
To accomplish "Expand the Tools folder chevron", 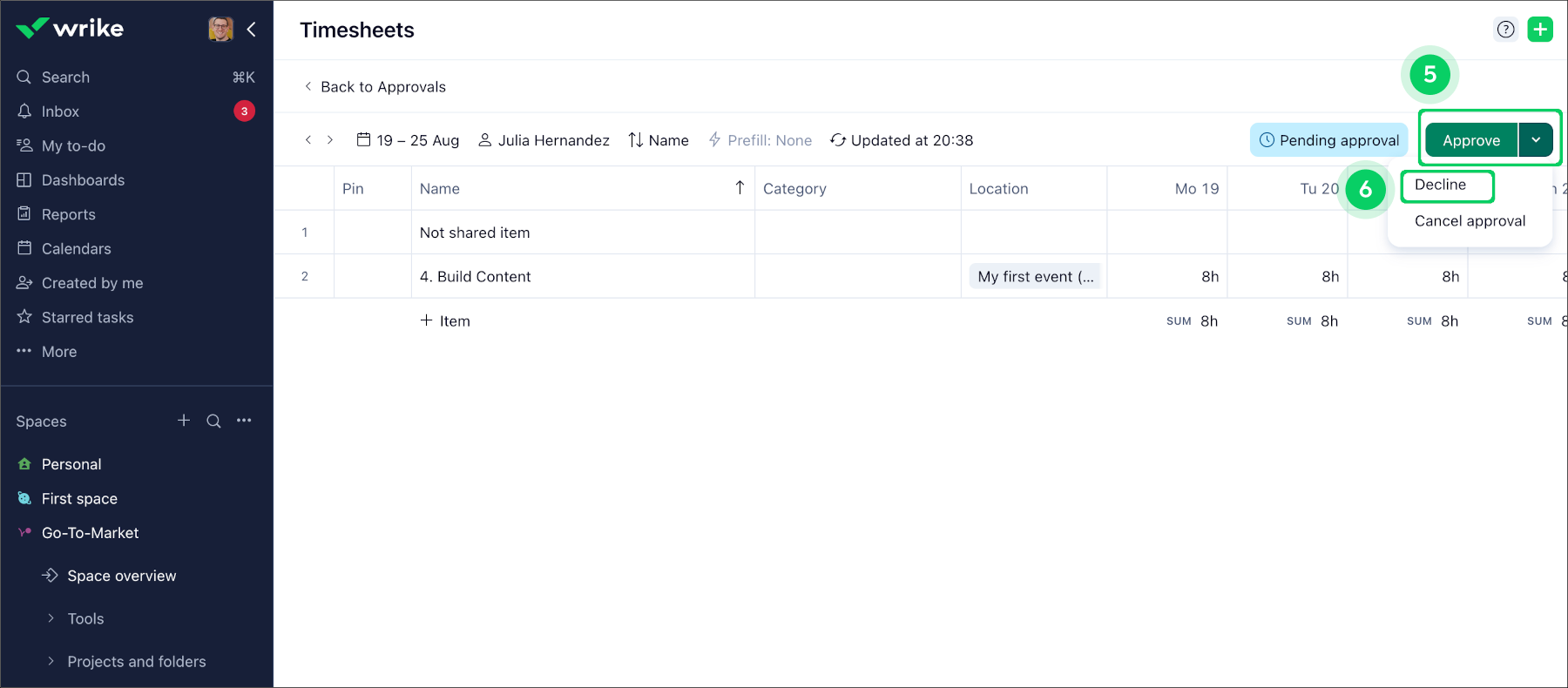I will [51, 618].
